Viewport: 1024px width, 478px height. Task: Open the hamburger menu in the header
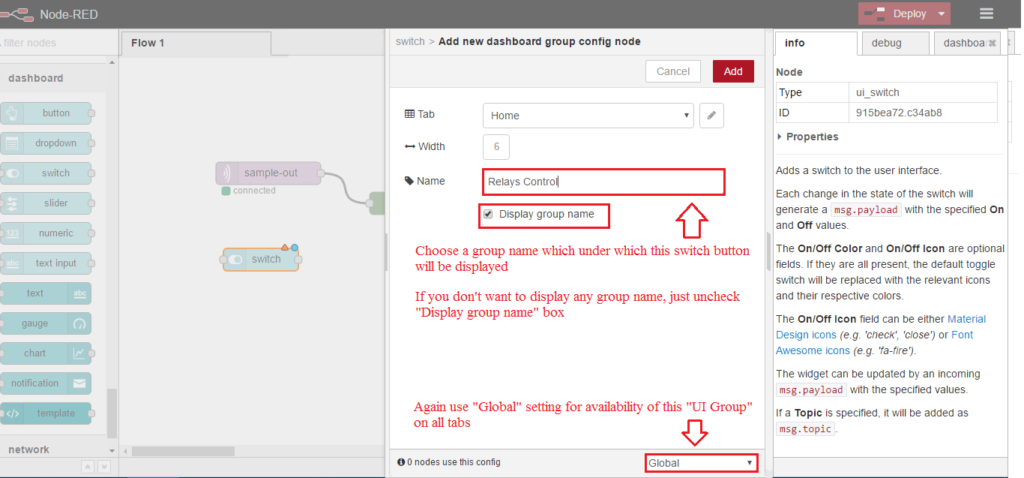point(986,14)
